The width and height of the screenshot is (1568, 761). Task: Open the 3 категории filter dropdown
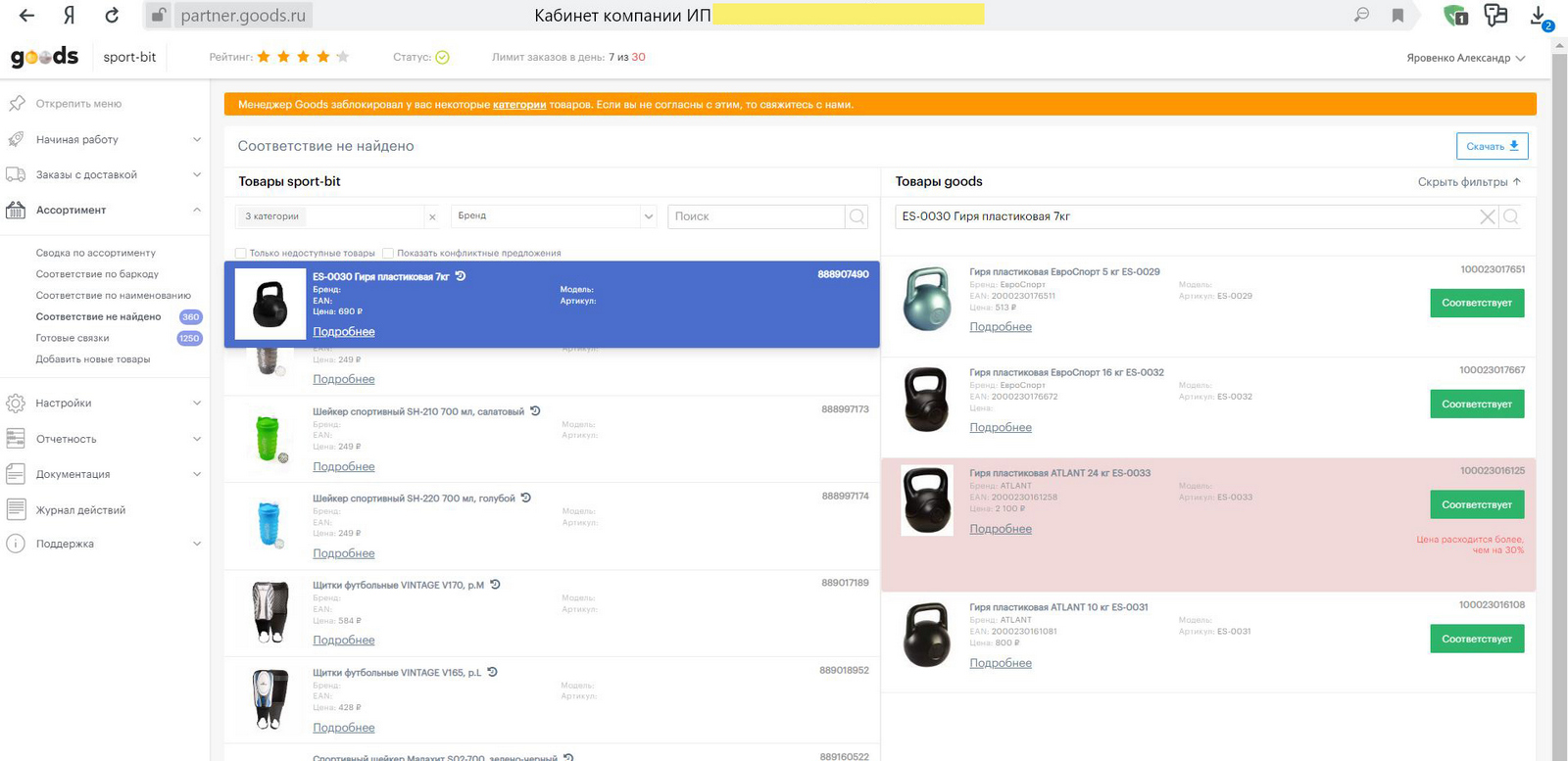tap(329, 216)
